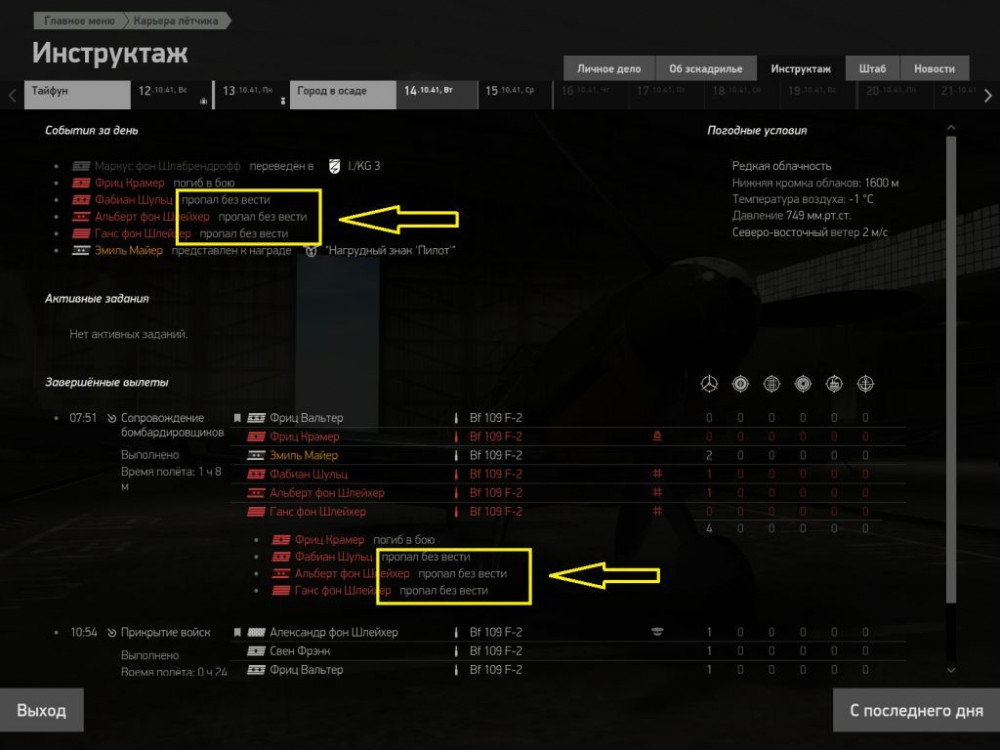Click Эмиль Майер rank insignia in events list
Viewport: 1000px width, 750px height.
(80, 251)
